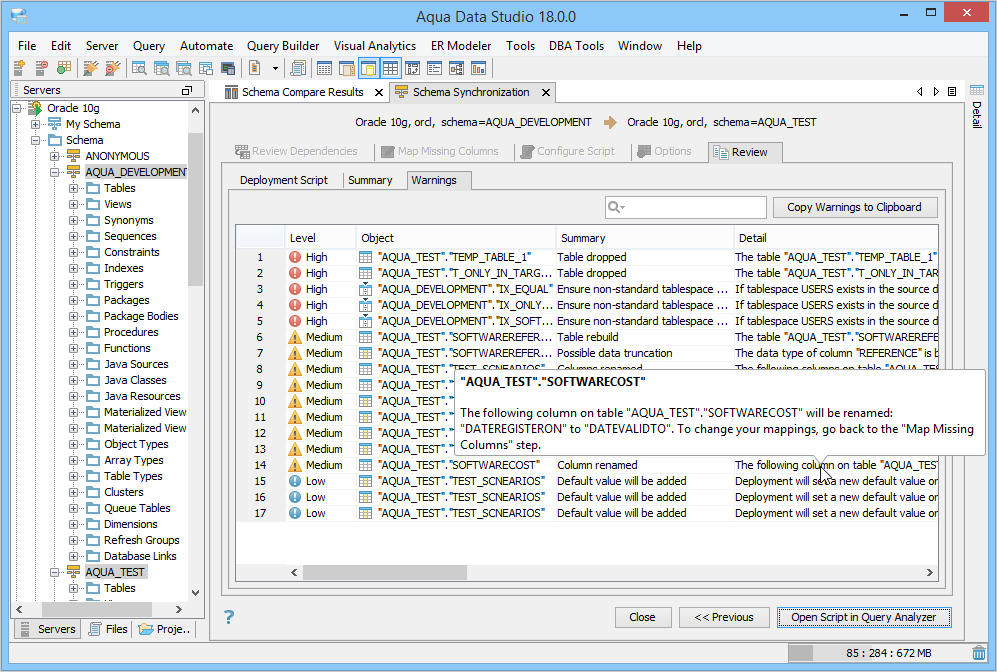
Task: Click Open Script in Query Analyzer
Action: [x=863, y=617]
